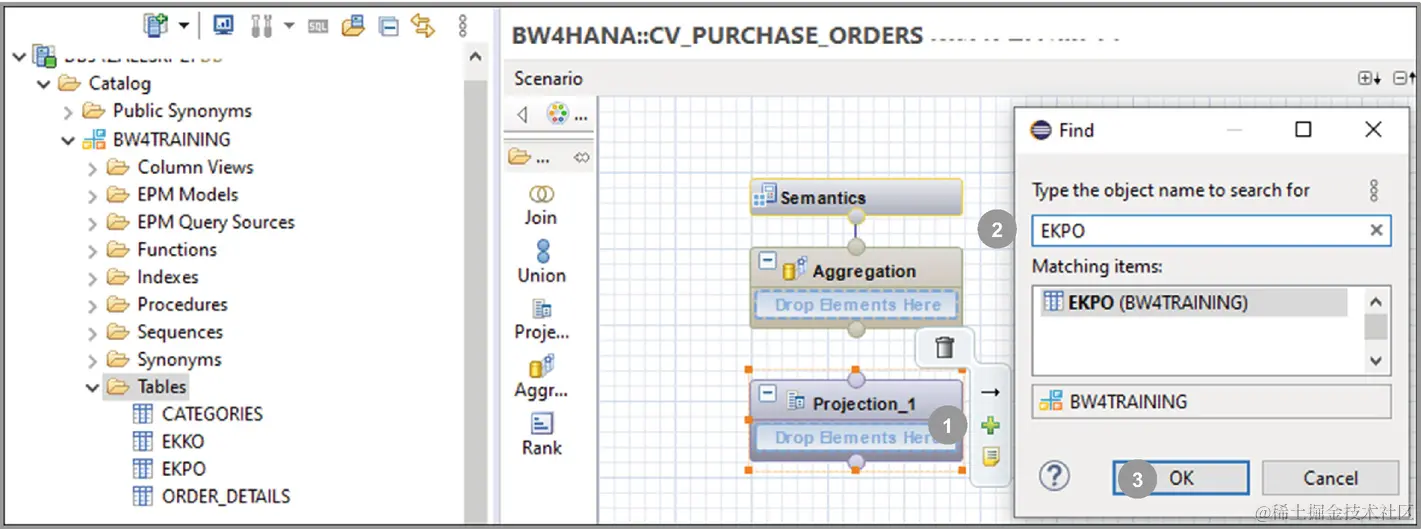
Task: Expand the Functions folder
Action: click(x=93, y=250)
